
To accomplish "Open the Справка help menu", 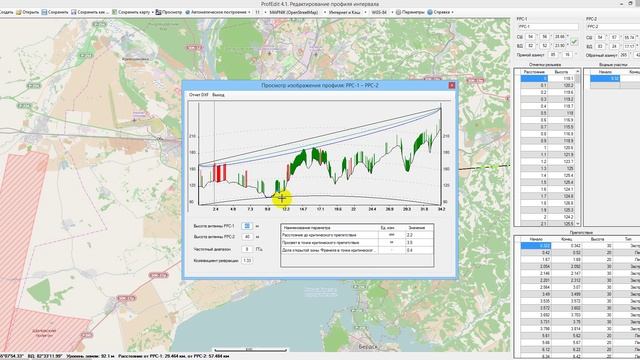I will 440,12.
